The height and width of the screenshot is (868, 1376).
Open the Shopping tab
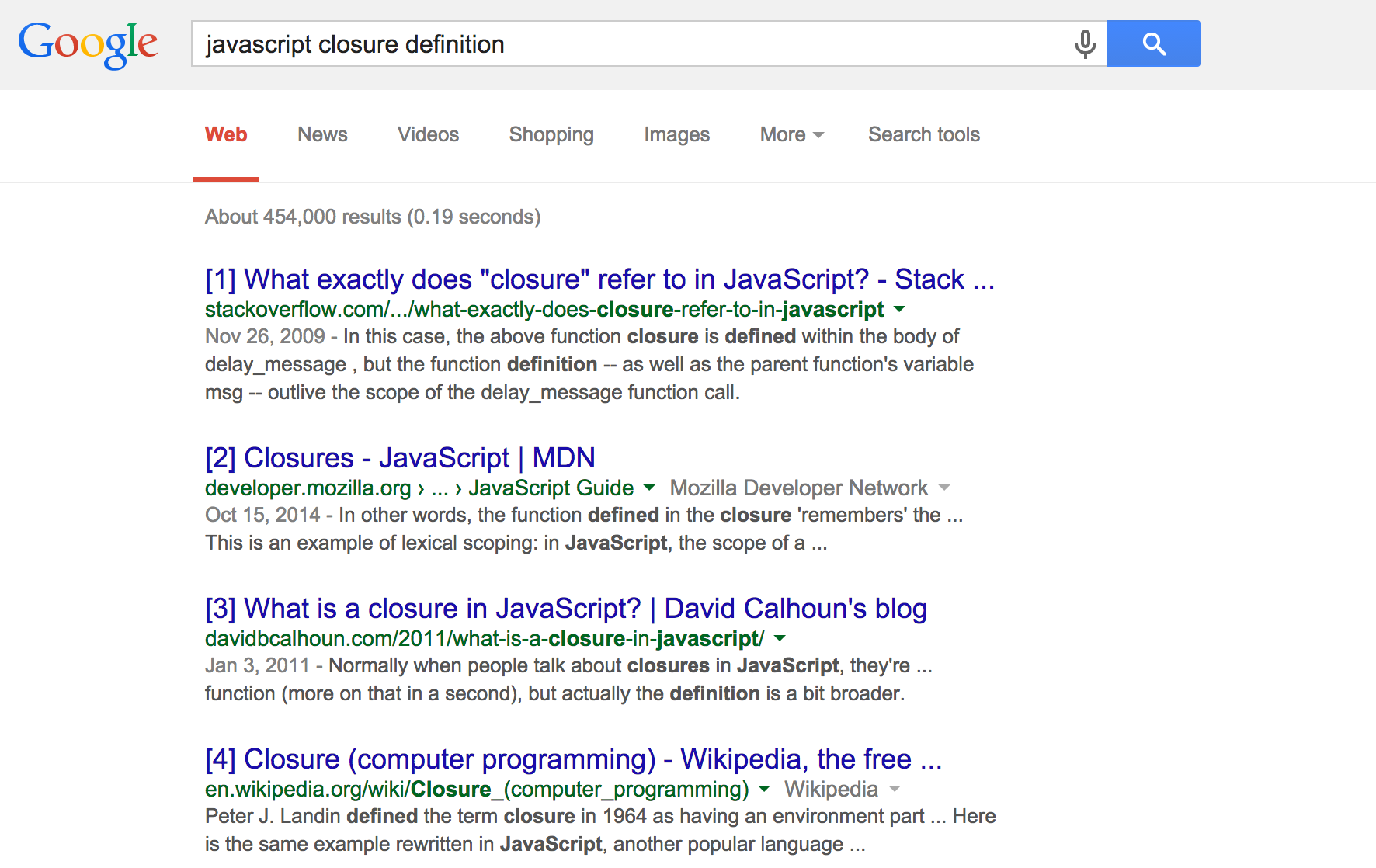(x=551, y=134)
